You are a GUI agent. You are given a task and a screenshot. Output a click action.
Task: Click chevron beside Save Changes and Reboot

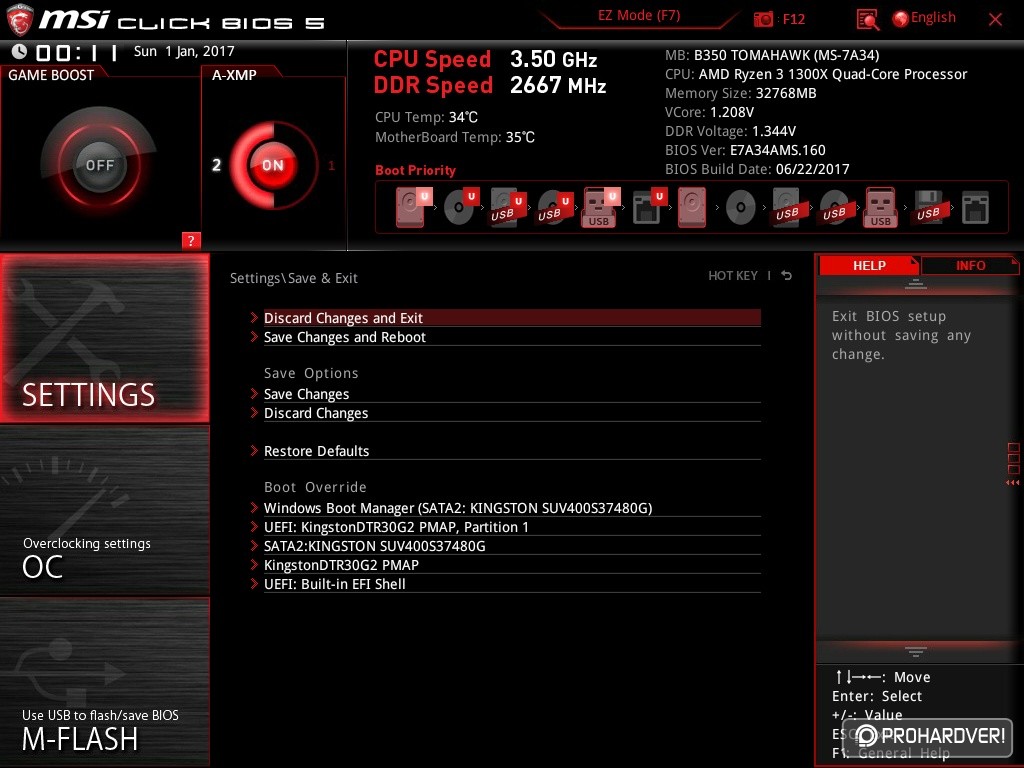(254, 336)
